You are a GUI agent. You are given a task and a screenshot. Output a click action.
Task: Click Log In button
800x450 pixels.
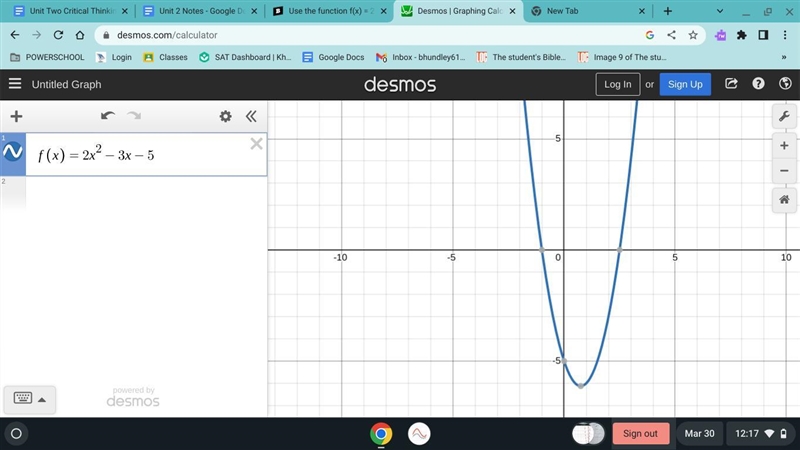(x=617, y=84)
